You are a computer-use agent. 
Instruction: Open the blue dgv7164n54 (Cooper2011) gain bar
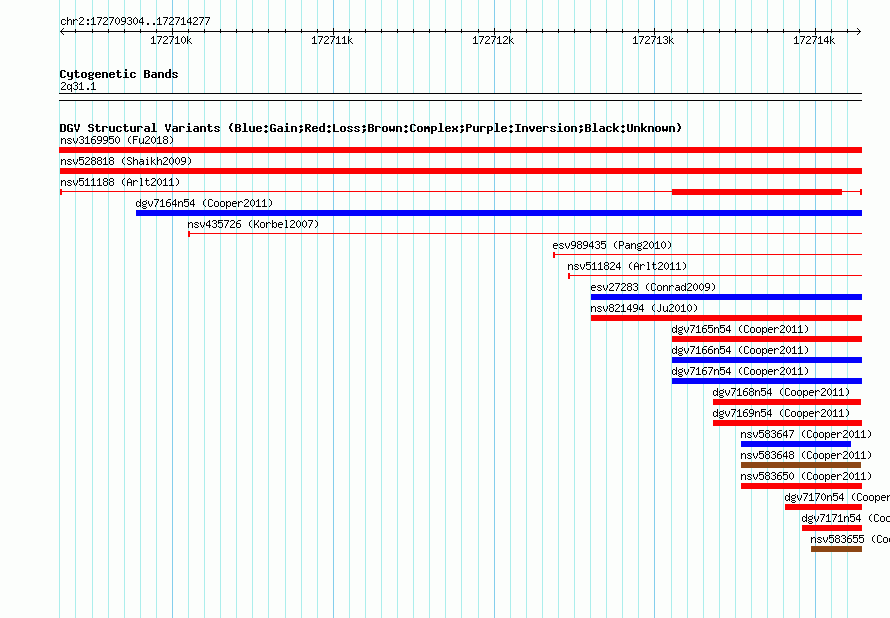(x=499, y=213)
